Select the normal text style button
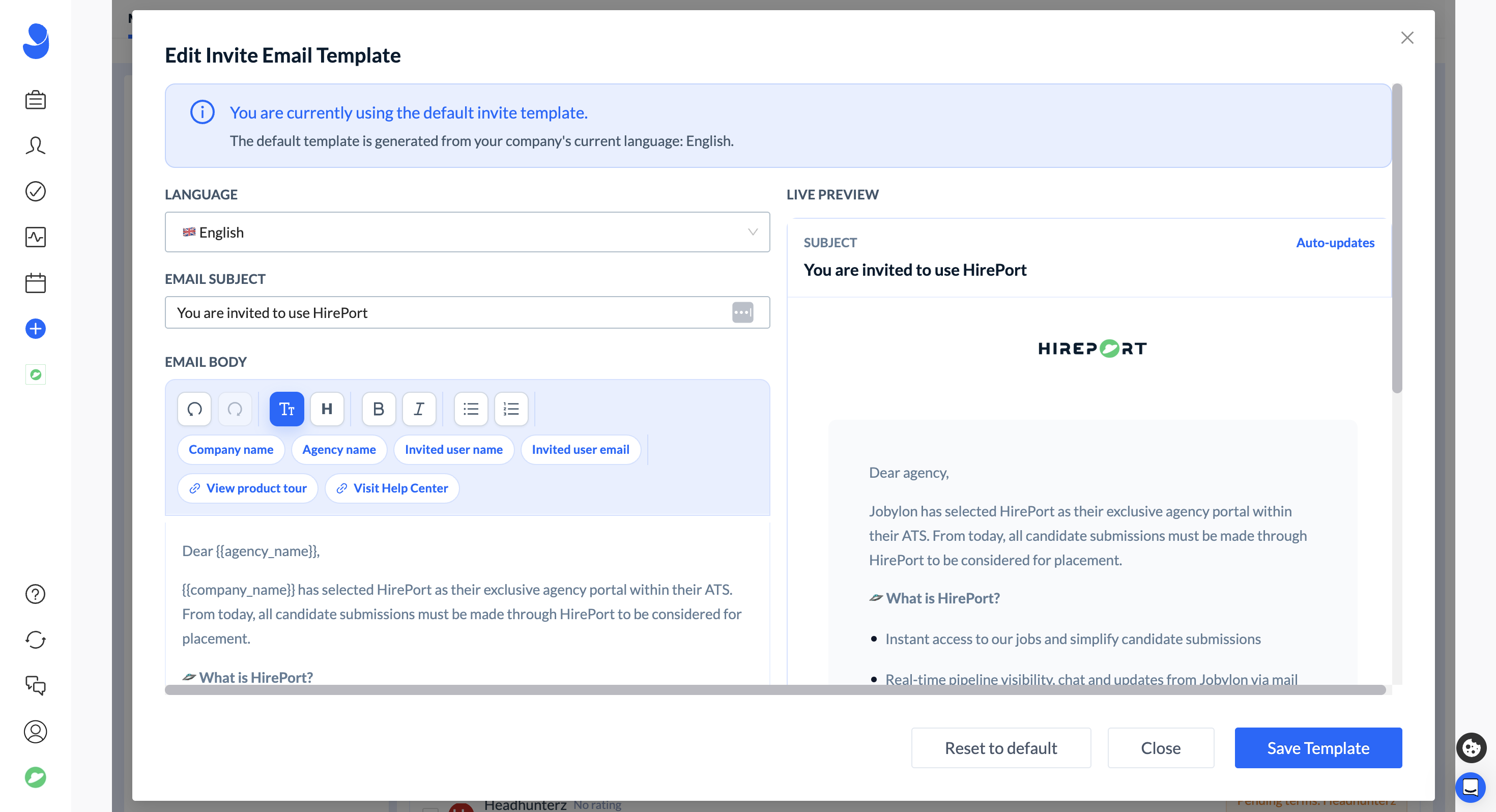 287,409
